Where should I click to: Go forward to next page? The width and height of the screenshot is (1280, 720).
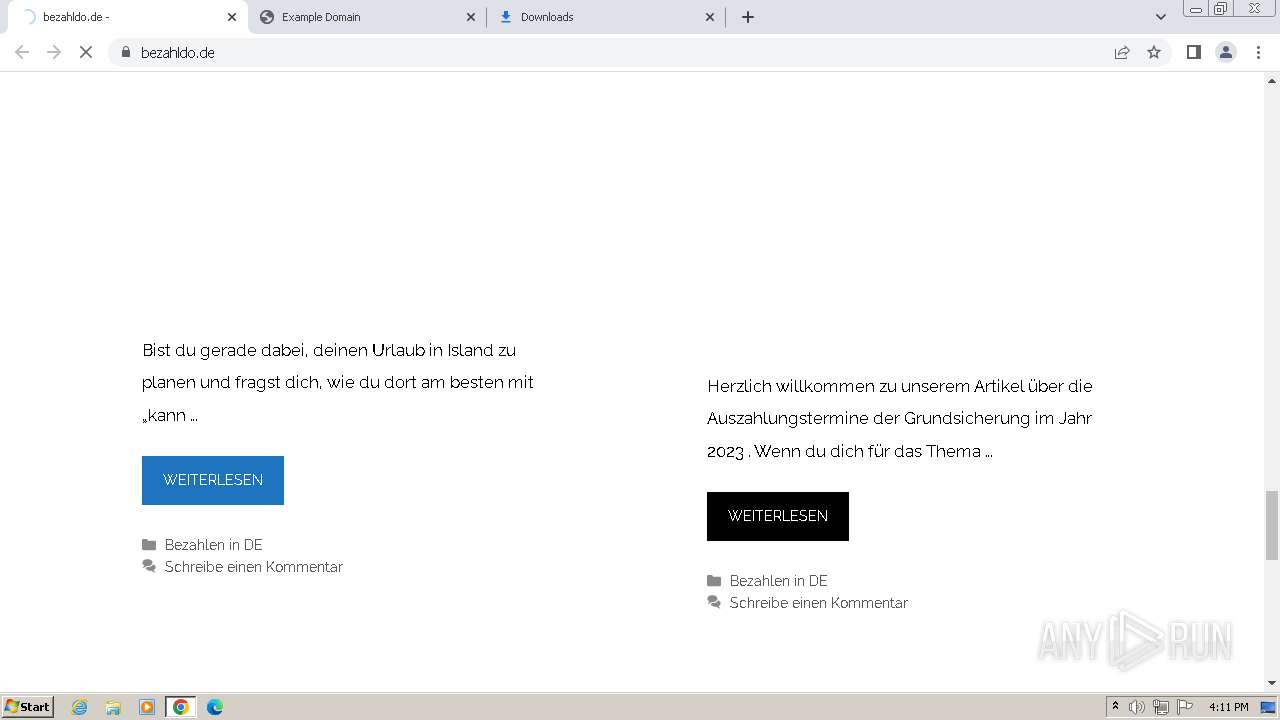54,52
